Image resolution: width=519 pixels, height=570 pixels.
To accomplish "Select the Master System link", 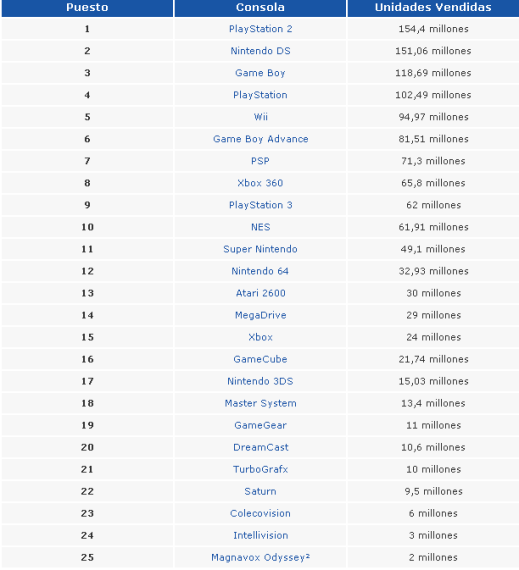I will click(261, 404).
